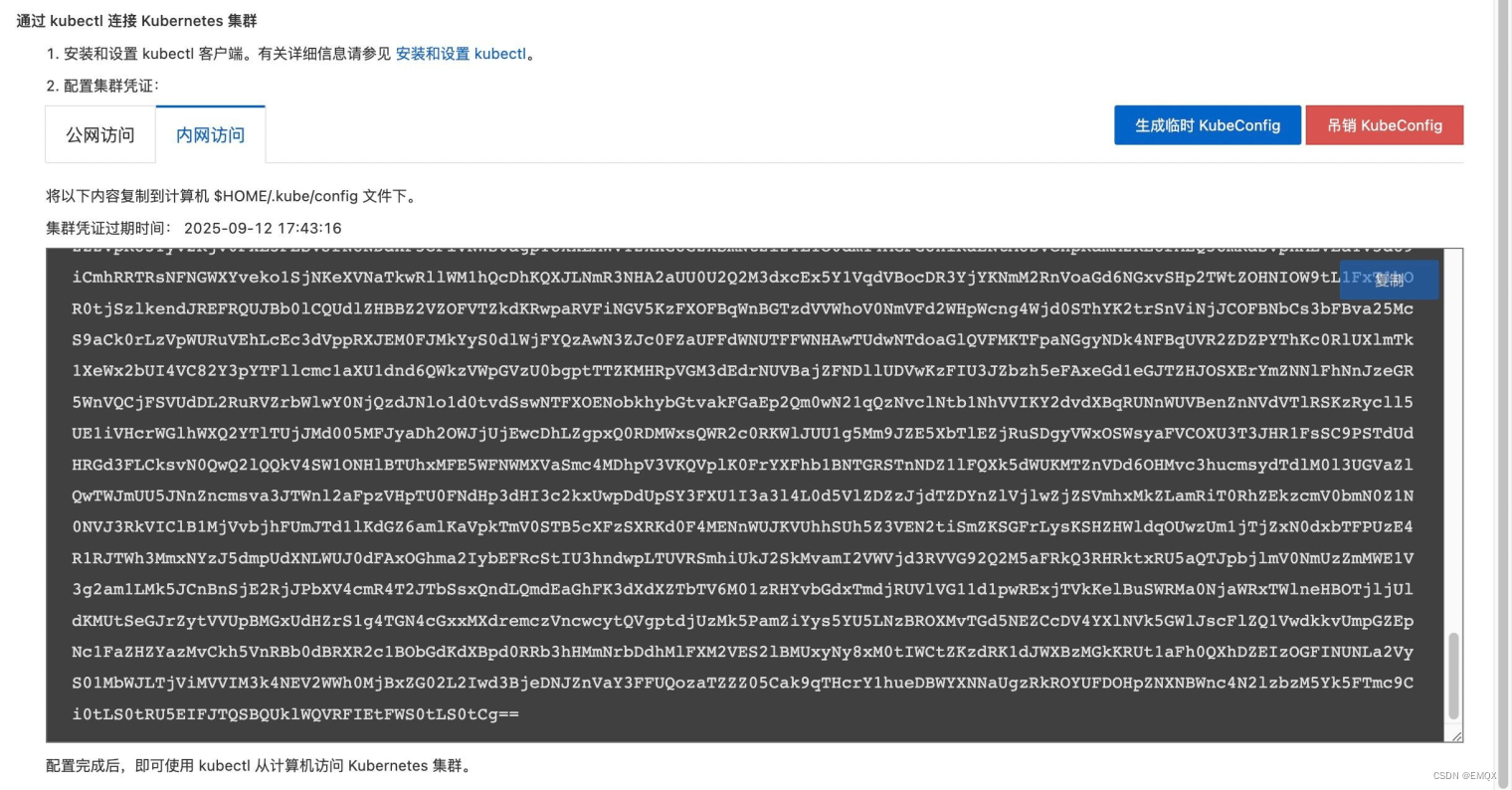Click the final code line ending in Cg==
The image size is (1512, 790).
[295, 714]
